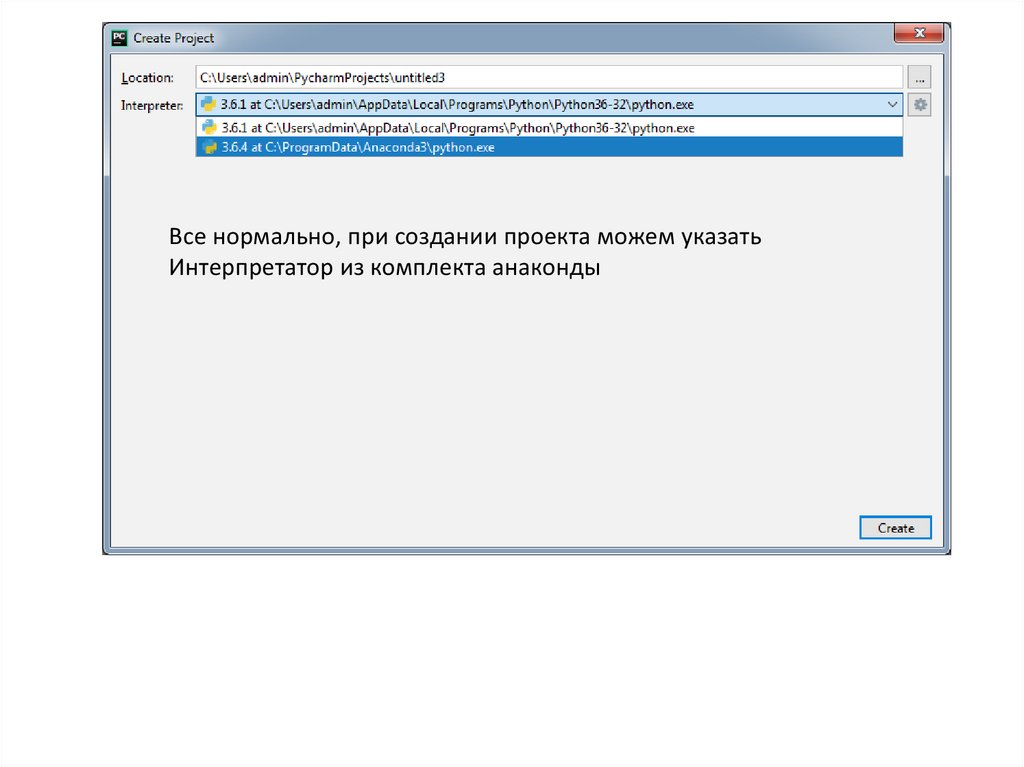
Task: Click the Python icon beside the 3.6.1 list entry
Action: pos(209,128)
